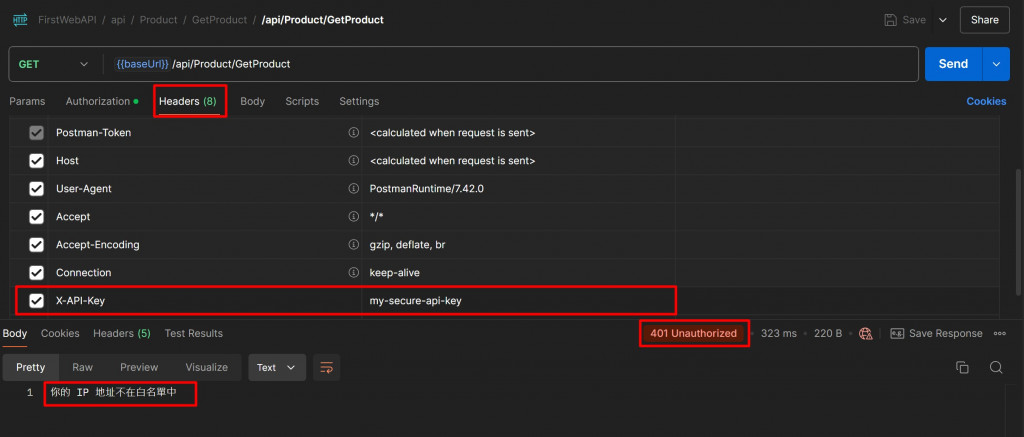Expand the Text format dropdown

tap(277, 367)
